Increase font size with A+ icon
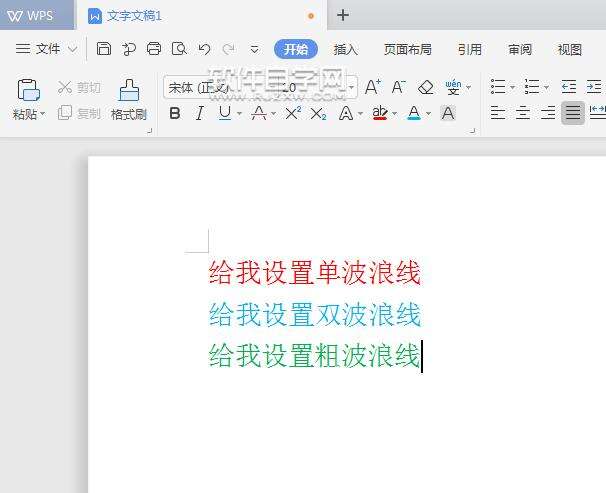This screenshot has height=493, width=606. (x=373, y=87)
